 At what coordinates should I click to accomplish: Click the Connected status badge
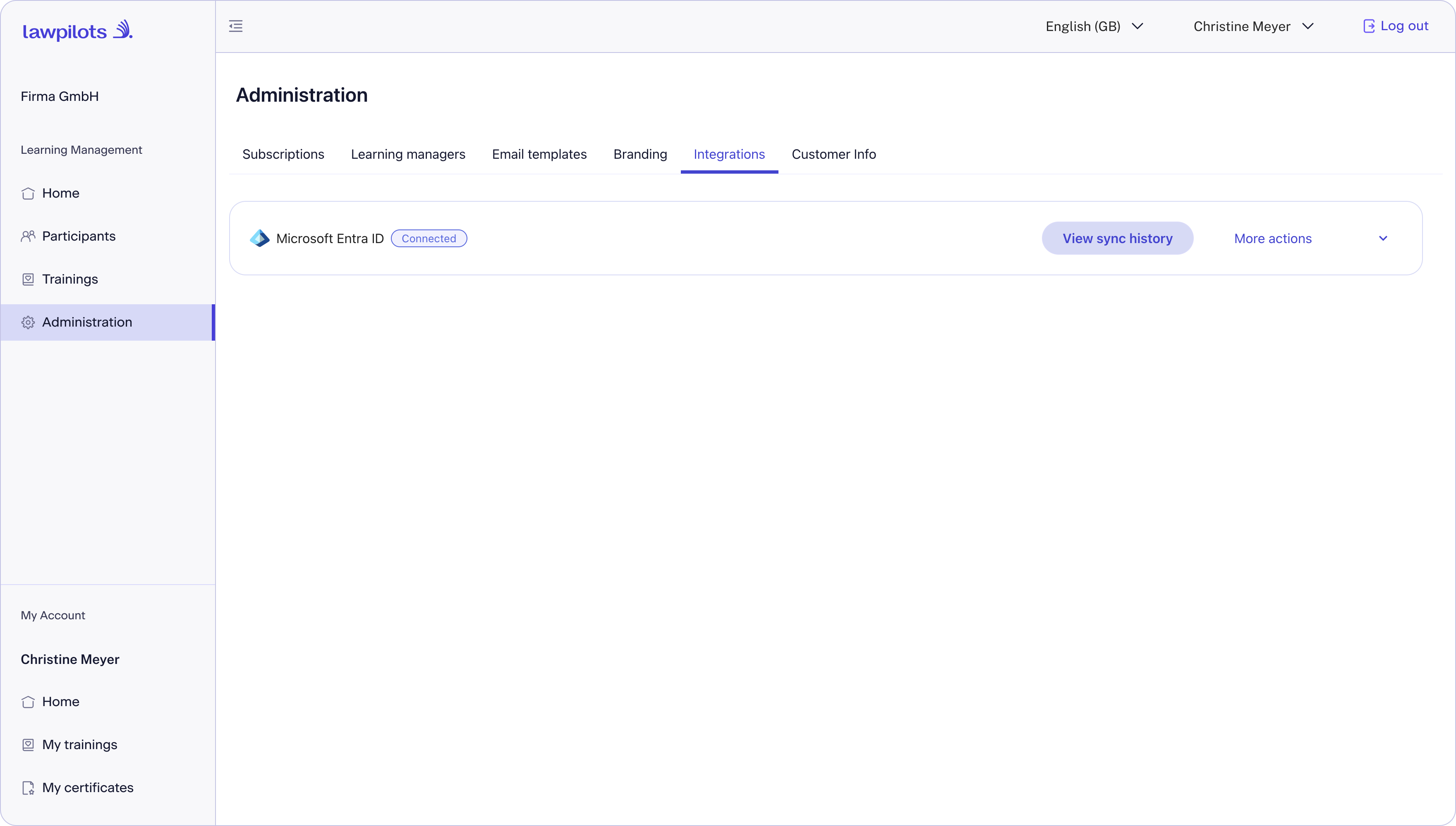point(429,239)
